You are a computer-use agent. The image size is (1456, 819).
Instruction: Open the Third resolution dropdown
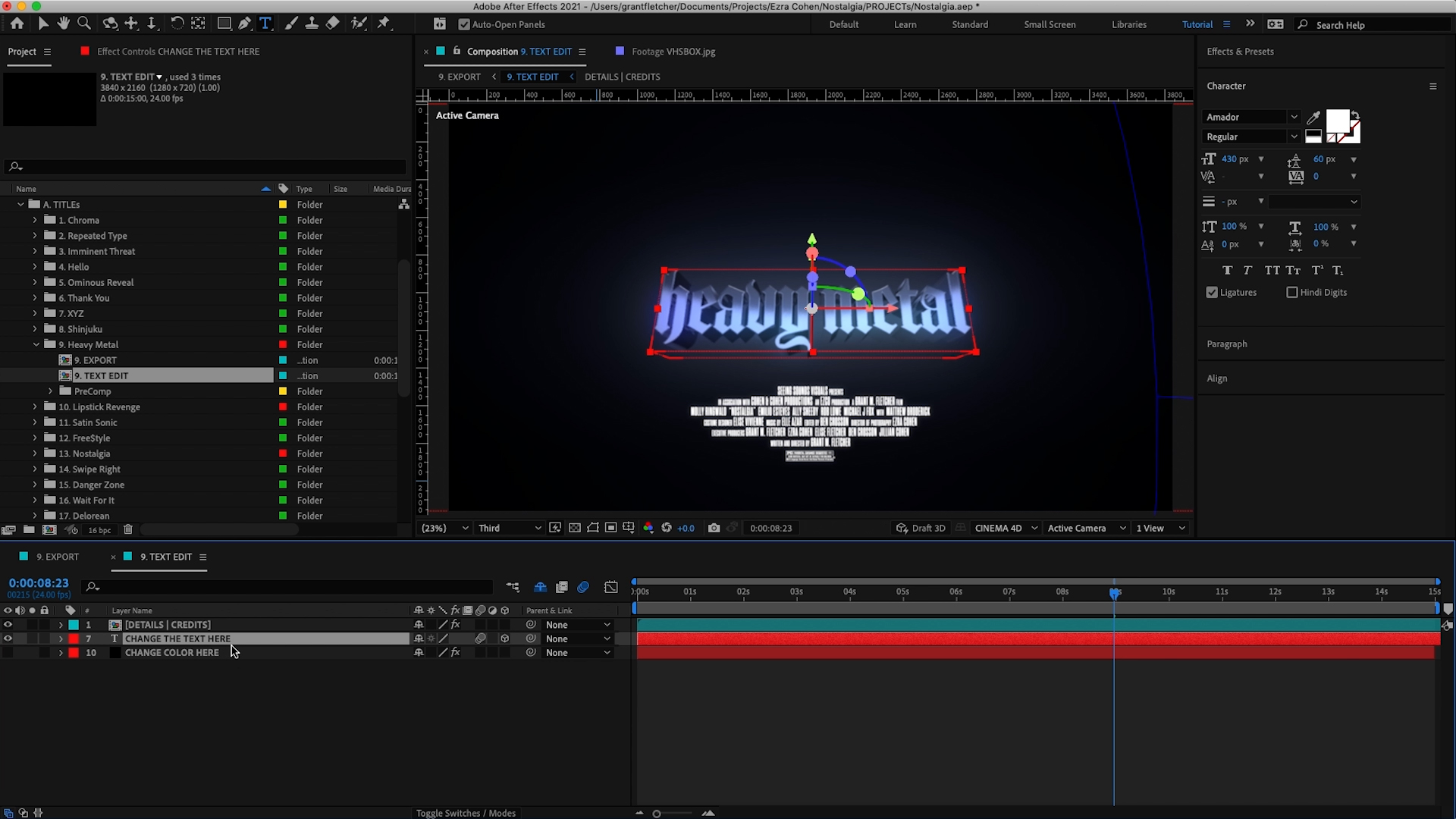[x=510, y=528]
